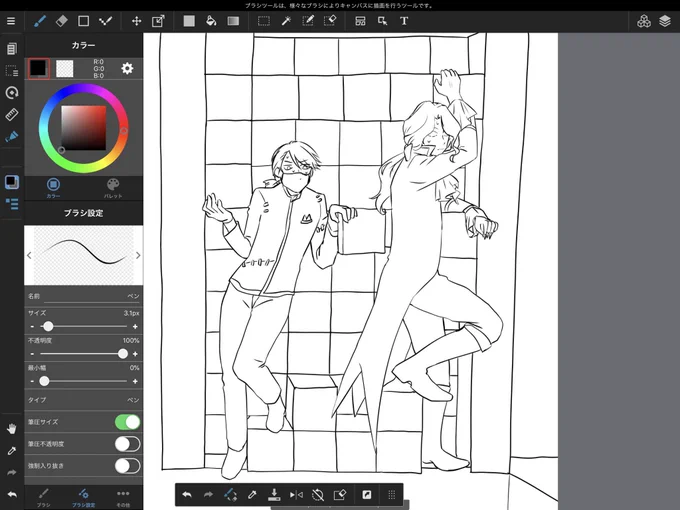Viewport: 680px width, 510px height.
Task: Select the Hand tool in sidebar
Action: pos(12,429)
